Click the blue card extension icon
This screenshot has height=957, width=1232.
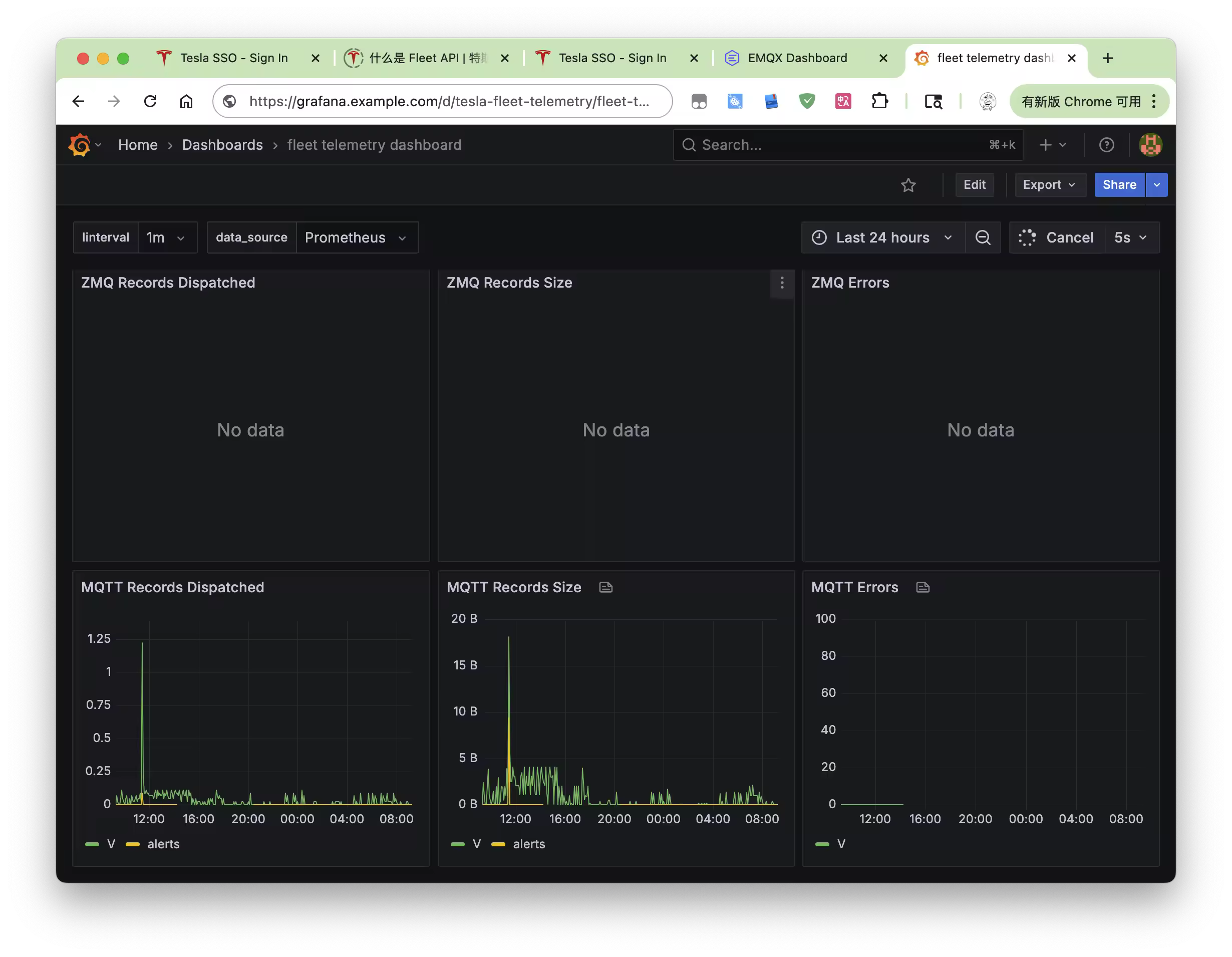pos(771,102)
